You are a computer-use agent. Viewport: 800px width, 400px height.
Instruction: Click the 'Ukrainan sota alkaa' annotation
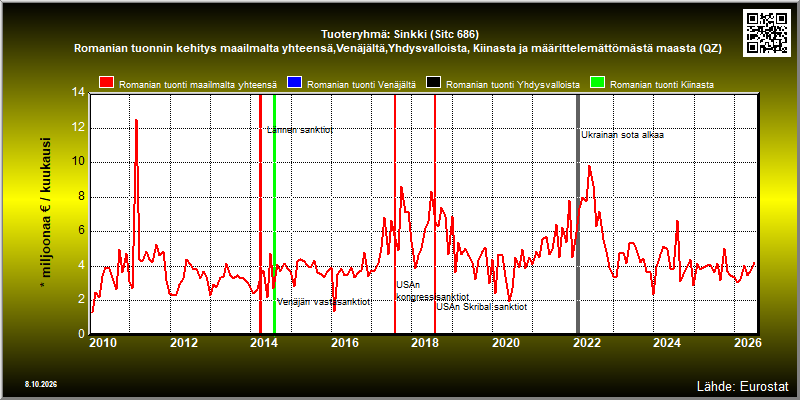point(622,135)
